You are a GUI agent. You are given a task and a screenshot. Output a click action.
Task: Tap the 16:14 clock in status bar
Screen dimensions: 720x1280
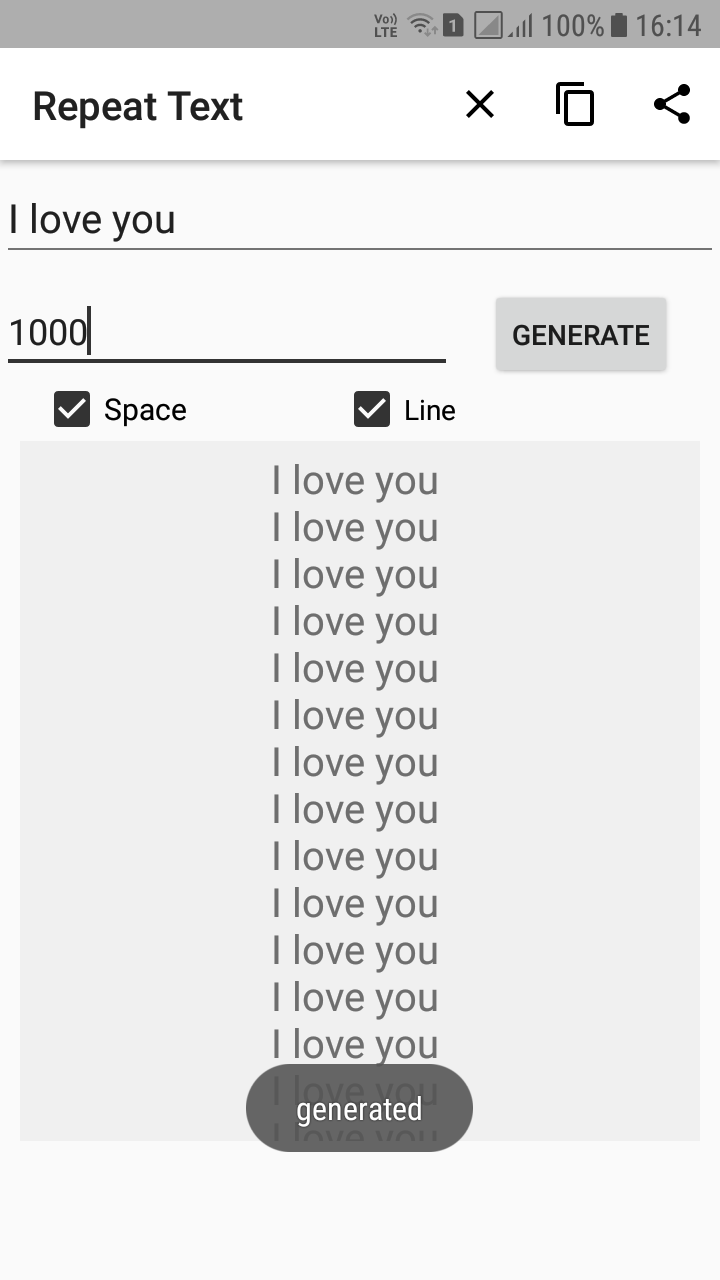point(668,25)
